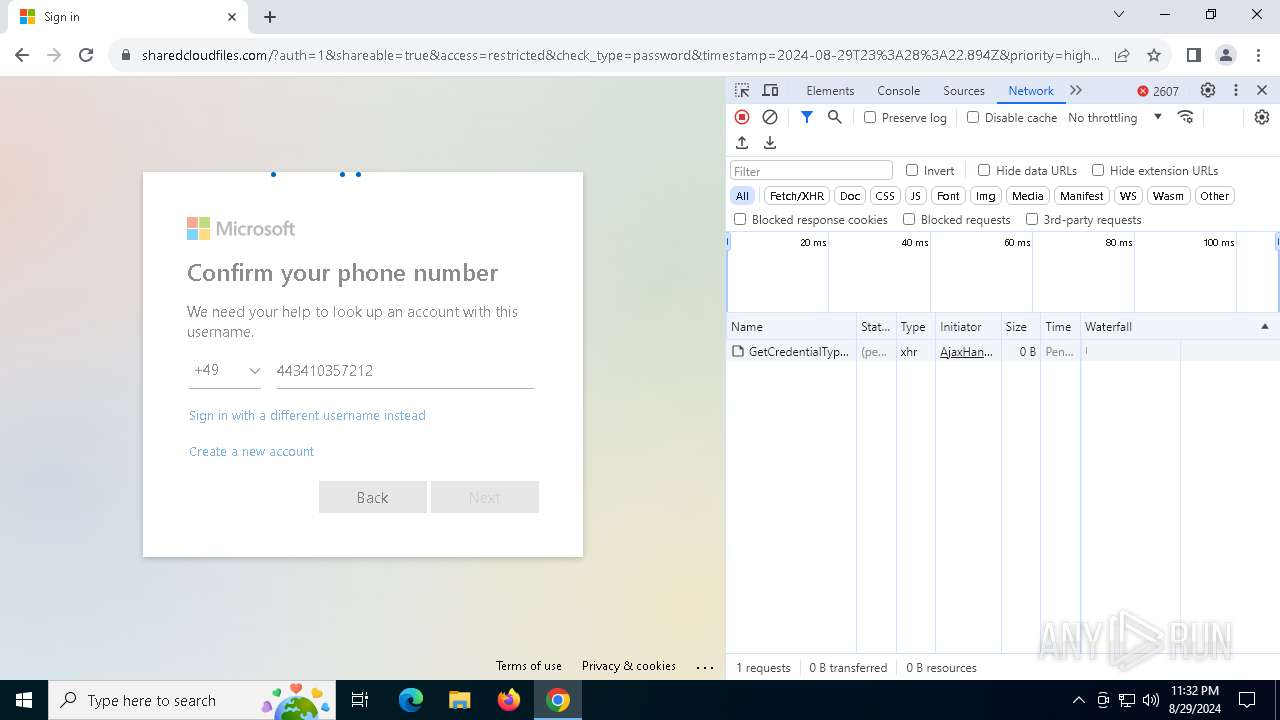Share this page icon in address bar

(1122, 55)
